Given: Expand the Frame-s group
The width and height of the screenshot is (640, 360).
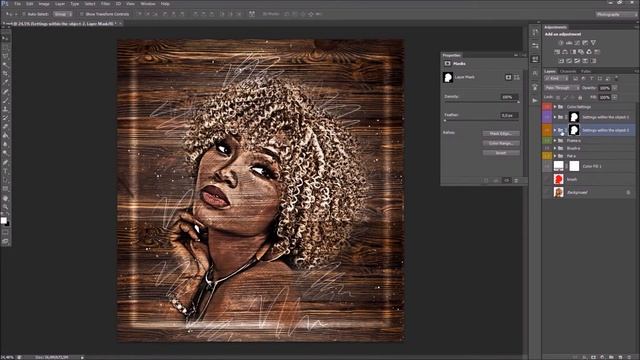Looking at the screenshot, I should (555, 140).
